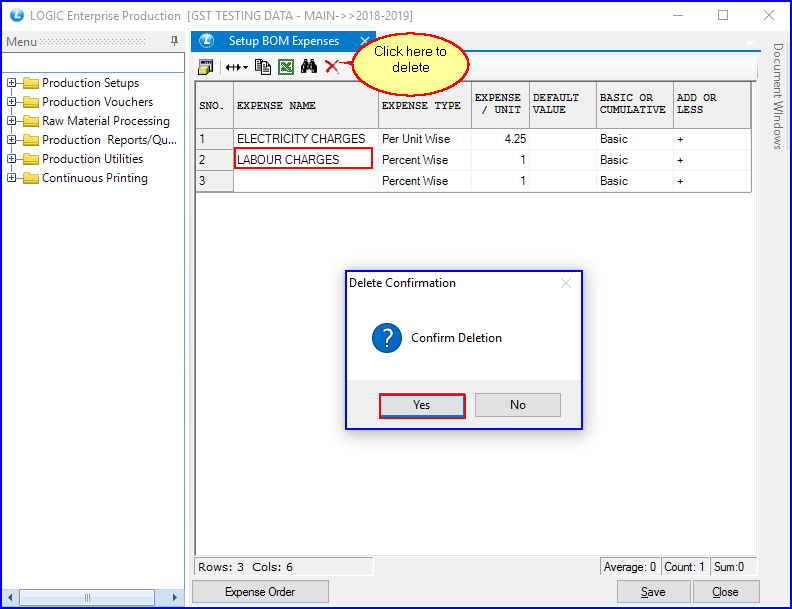Click the Count: 1 status field

click(684, 567)
